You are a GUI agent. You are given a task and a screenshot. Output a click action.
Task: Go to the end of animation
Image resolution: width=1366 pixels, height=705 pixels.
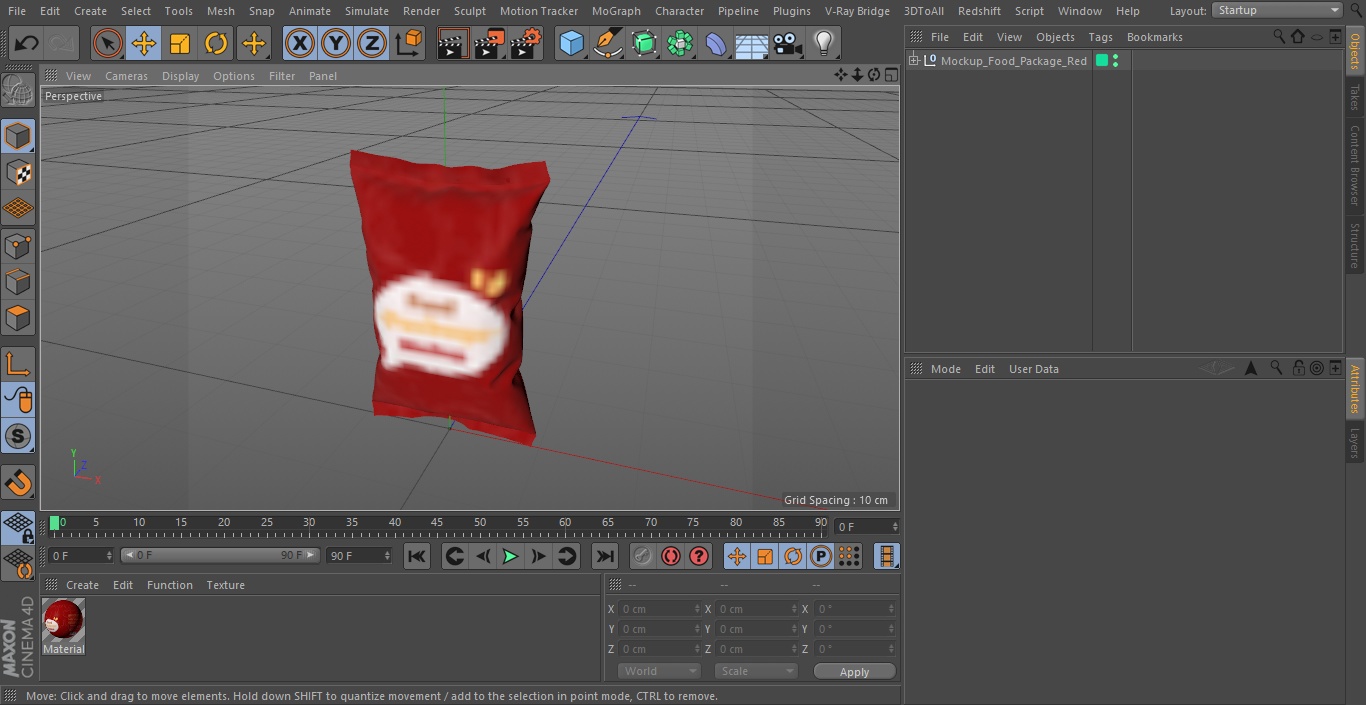605,556
